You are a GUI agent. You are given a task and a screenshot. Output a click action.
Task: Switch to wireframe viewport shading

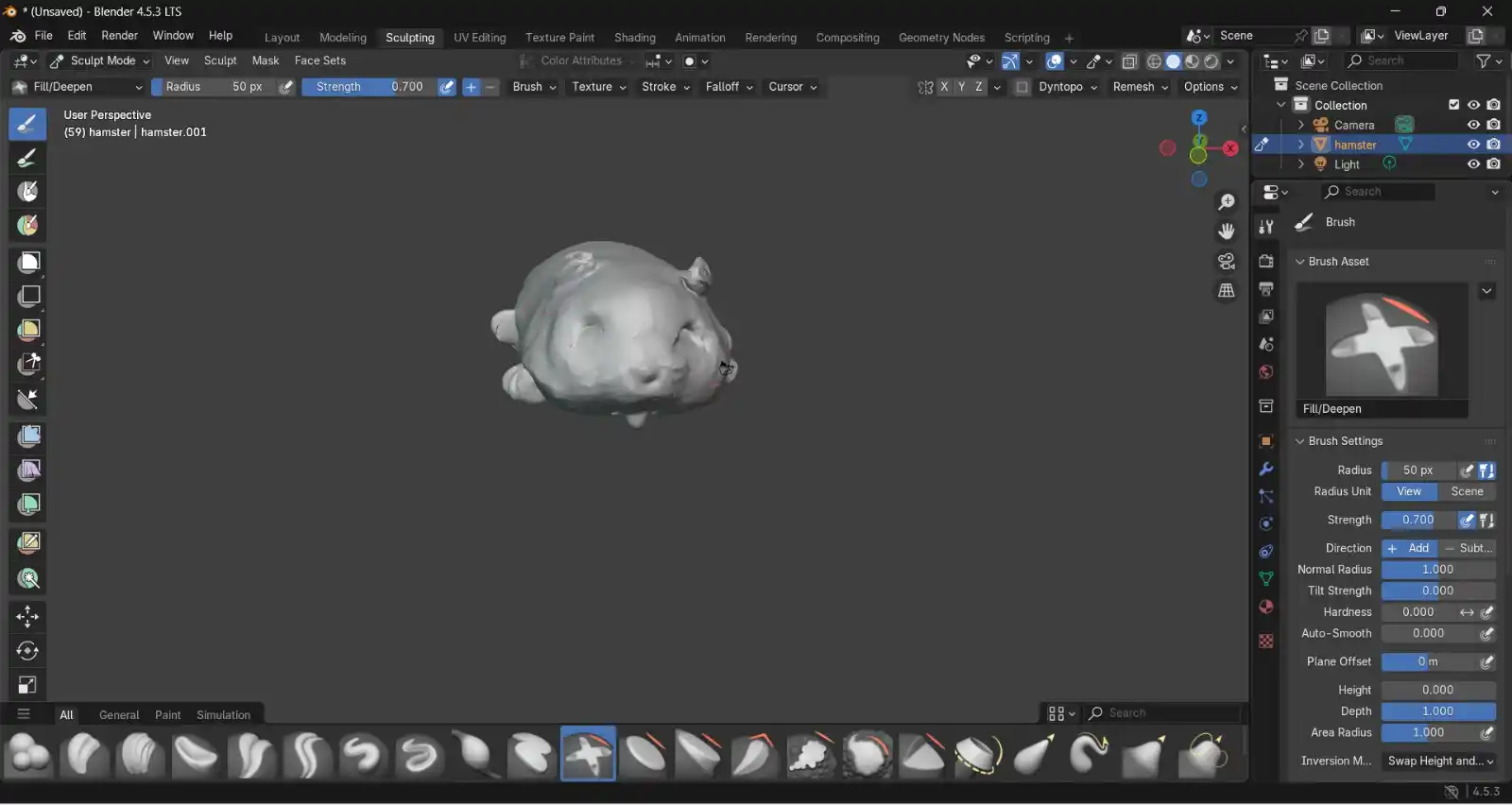(x=1154, y=61)
